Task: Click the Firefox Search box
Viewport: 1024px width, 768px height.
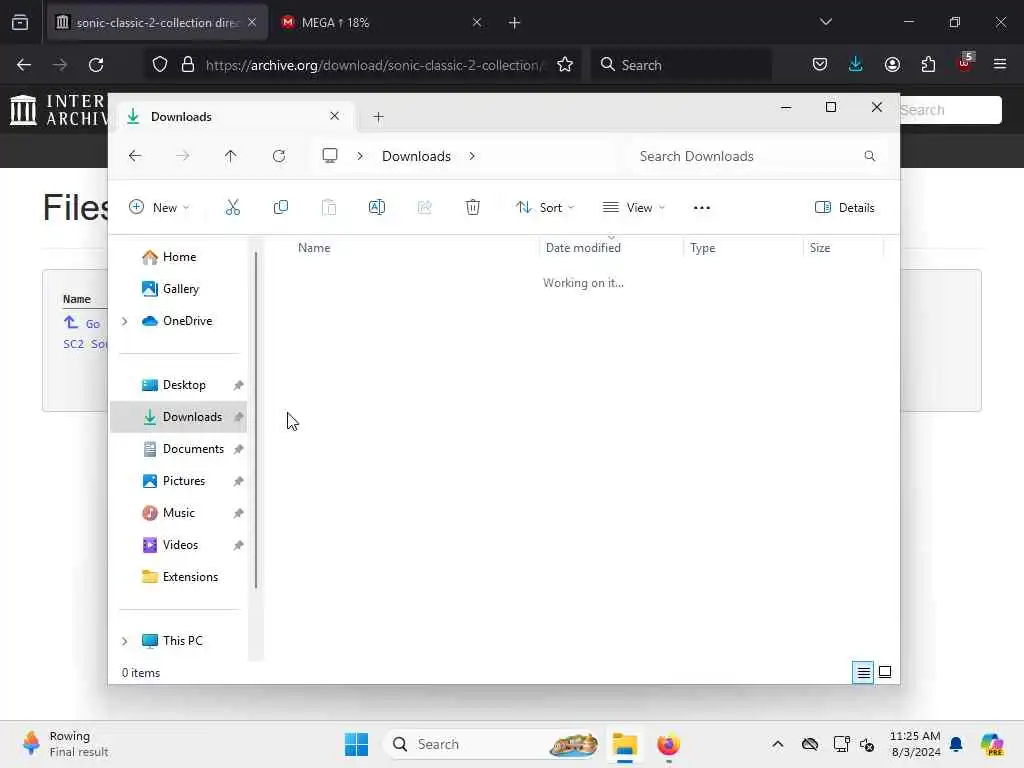Action: [681, 65]
